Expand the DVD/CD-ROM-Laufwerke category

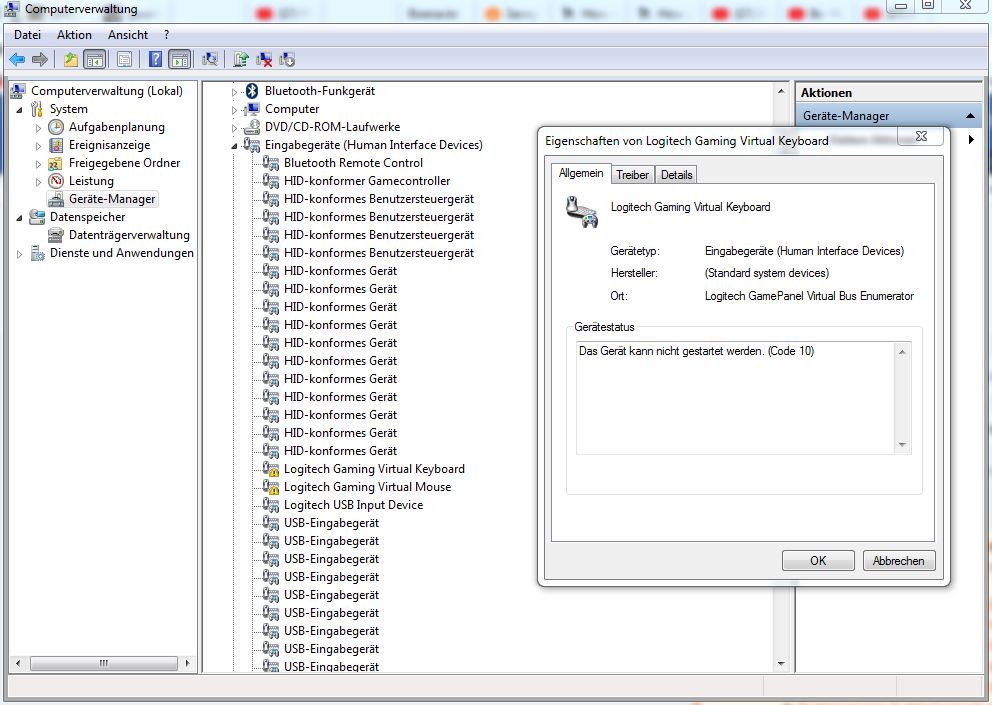pyautogui.click(x=235, y=128)
